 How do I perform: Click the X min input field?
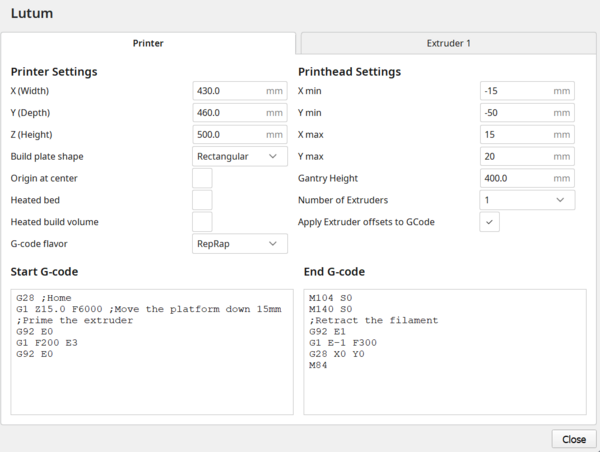527,91
